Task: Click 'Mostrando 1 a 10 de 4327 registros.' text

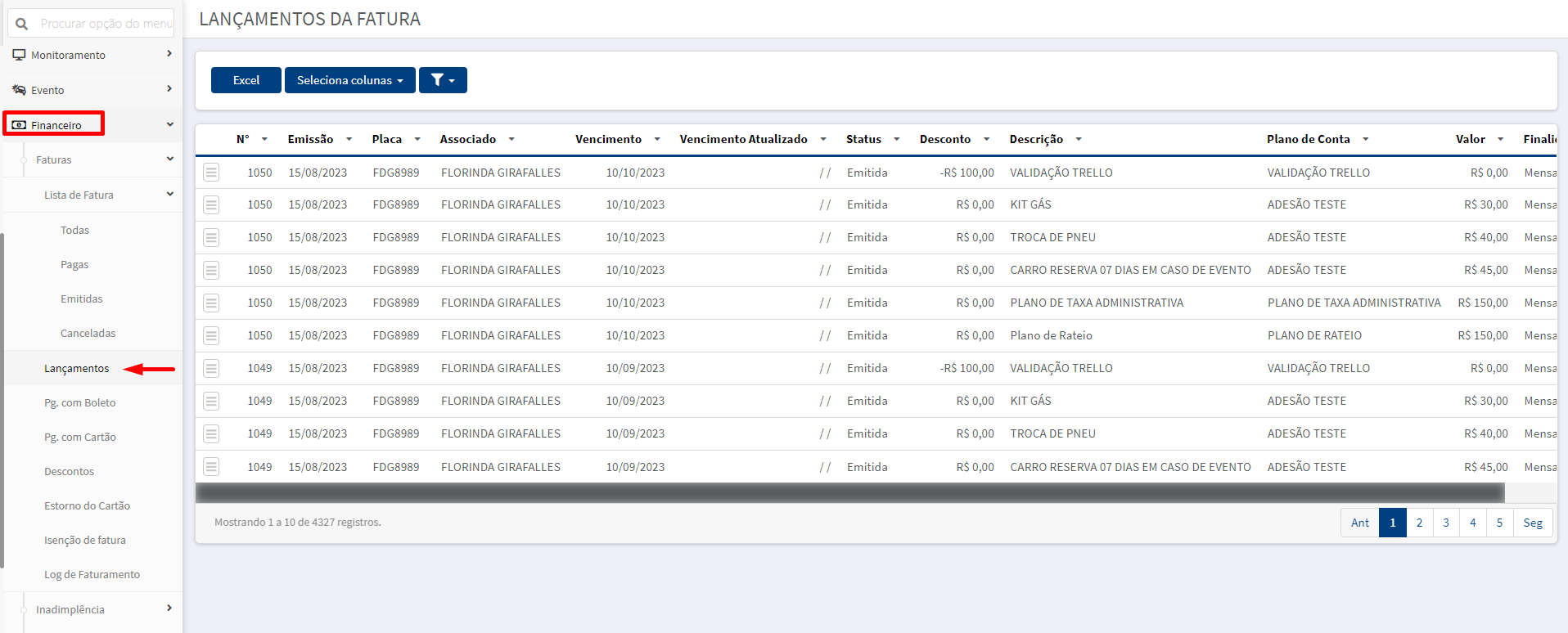Action: click(298, 523)
